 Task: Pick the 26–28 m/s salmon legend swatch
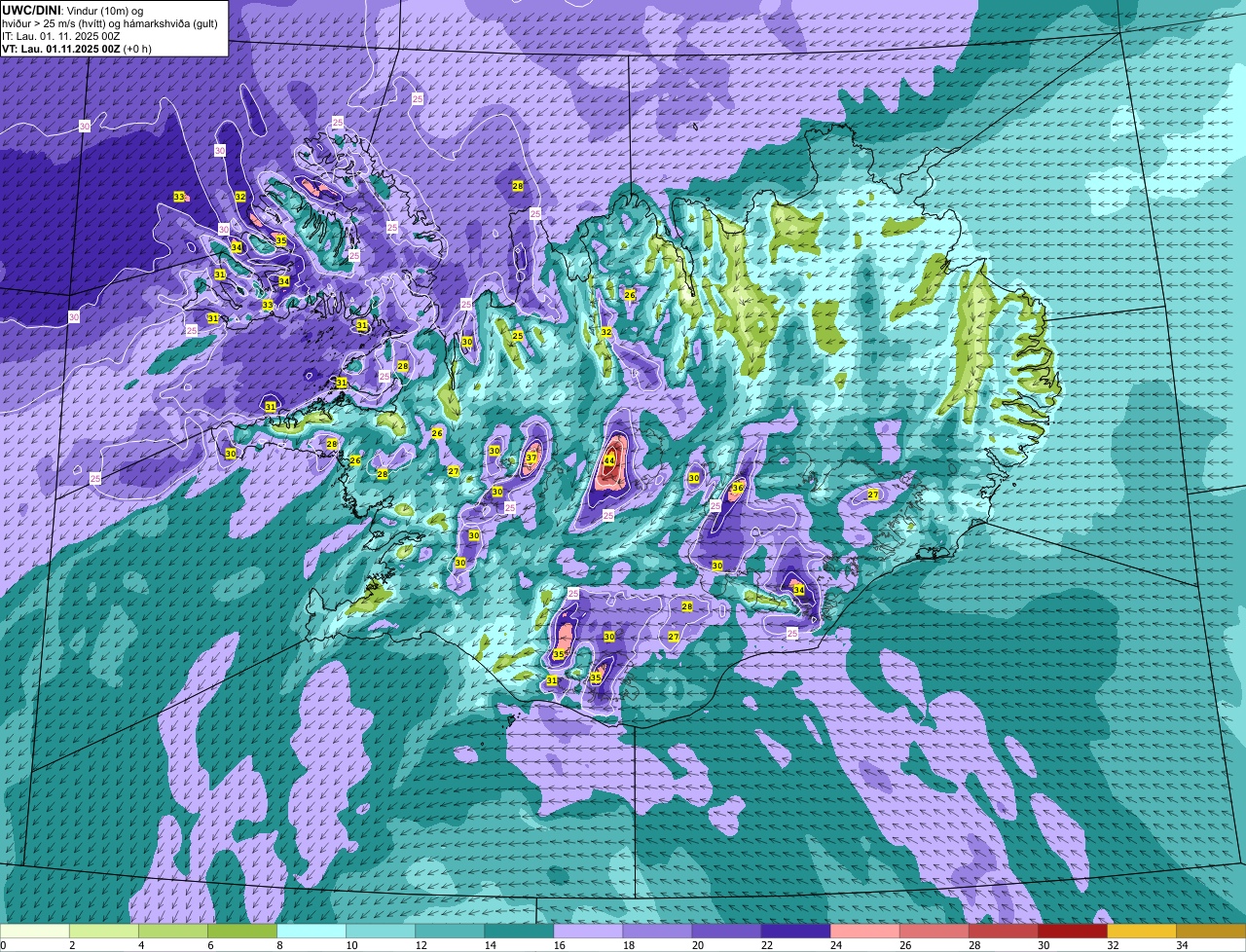(934, 931)
